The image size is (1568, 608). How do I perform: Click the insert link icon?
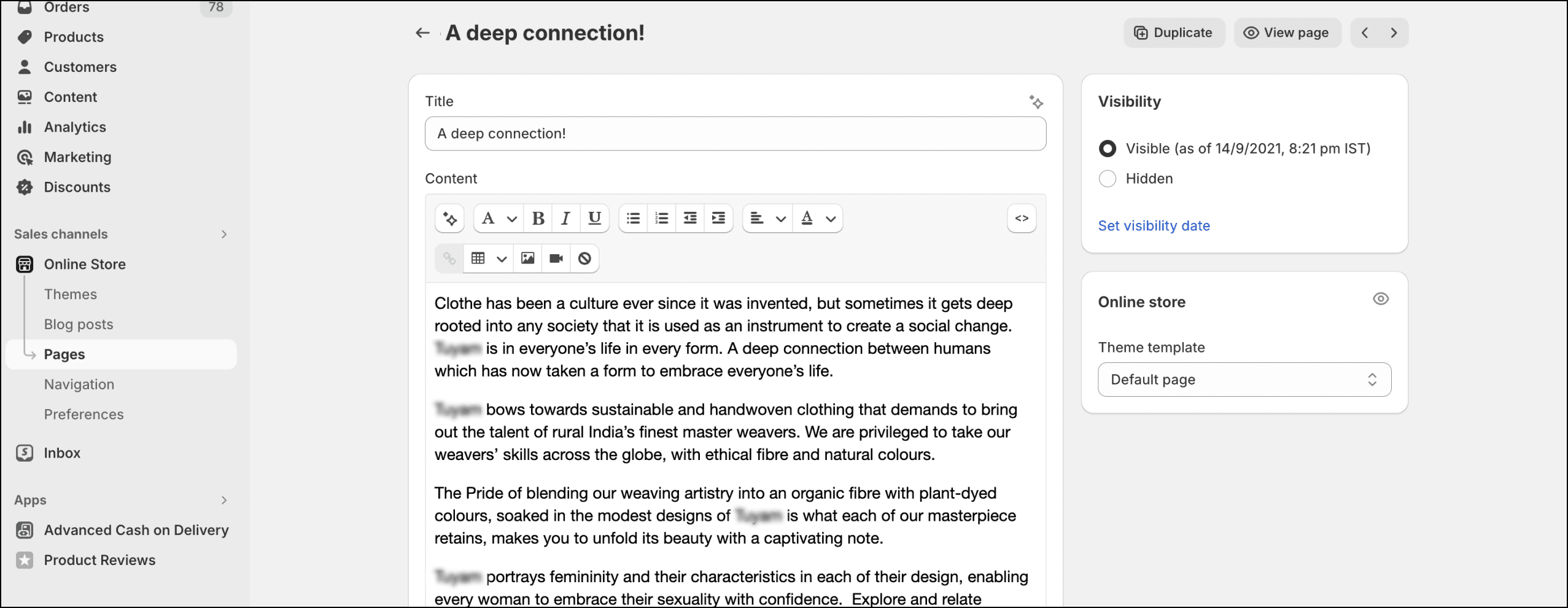pyautogui.click(x=449, y=259)
